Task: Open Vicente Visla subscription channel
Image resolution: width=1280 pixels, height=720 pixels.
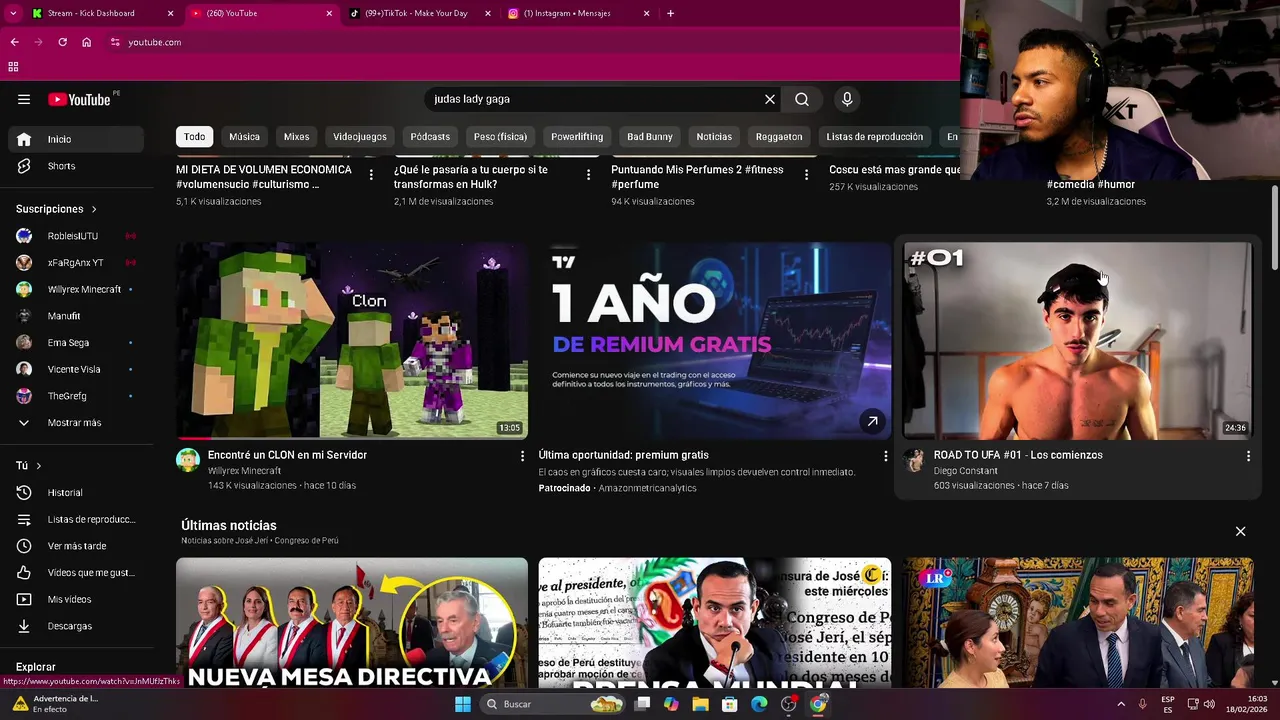Action: tap(78, 369)
